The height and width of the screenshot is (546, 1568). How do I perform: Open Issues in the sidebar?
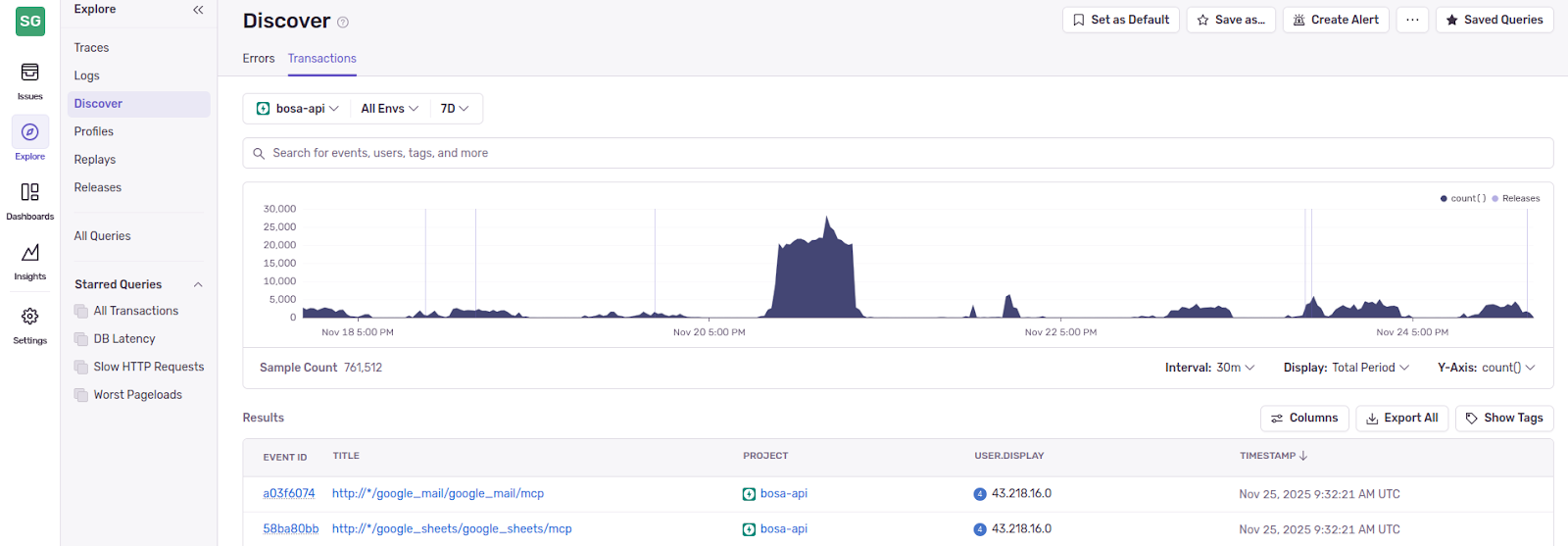[x=29, y=80]
